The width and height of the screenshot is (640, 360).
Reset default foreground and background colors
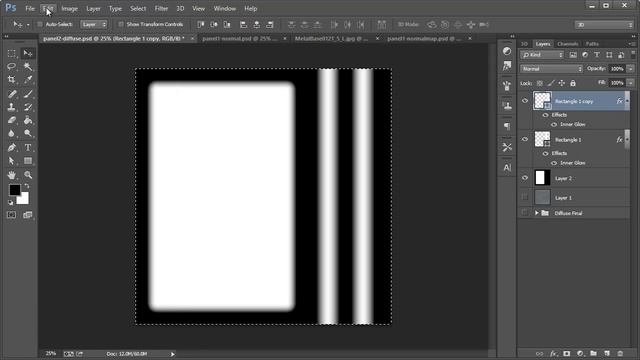tap(11, 202)
